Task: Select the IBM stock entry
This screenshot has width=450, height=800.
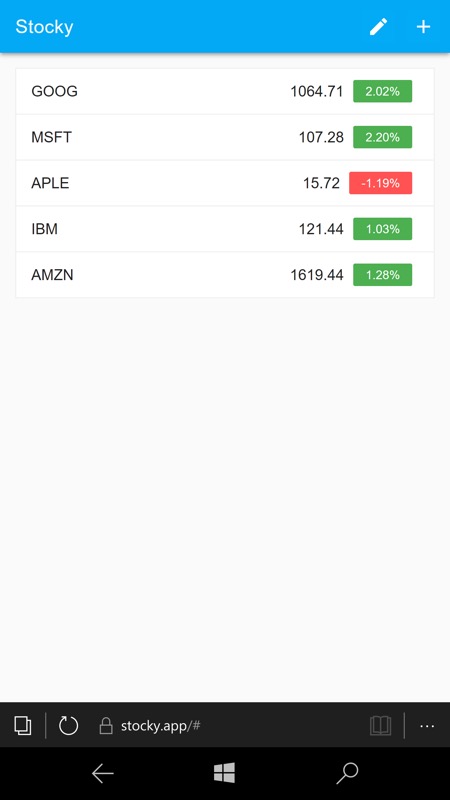Action: 225,229
